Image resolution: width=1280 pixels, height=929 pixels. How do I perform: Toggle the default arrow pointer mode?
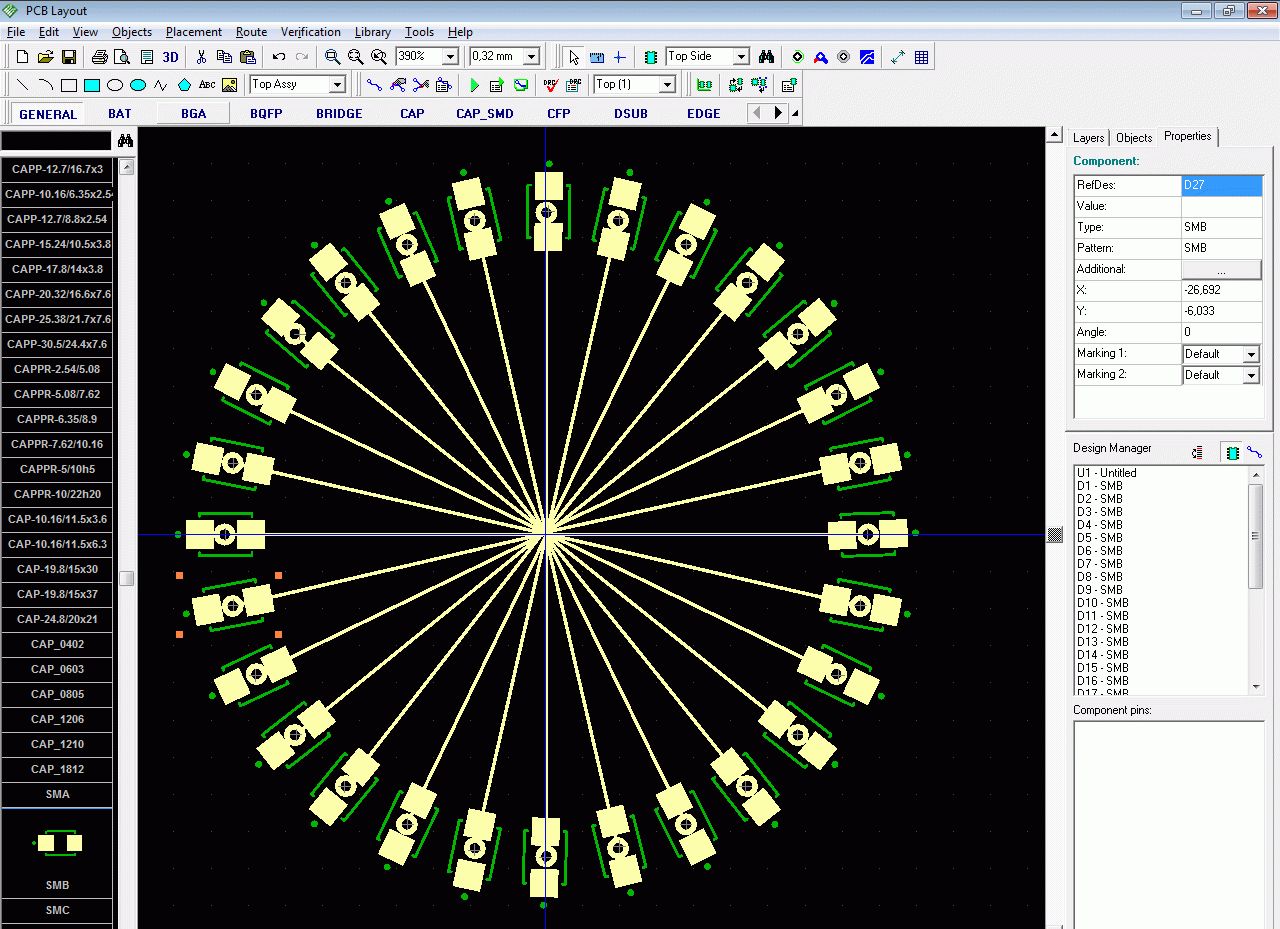pyautogui.click(x=573, y=57)
